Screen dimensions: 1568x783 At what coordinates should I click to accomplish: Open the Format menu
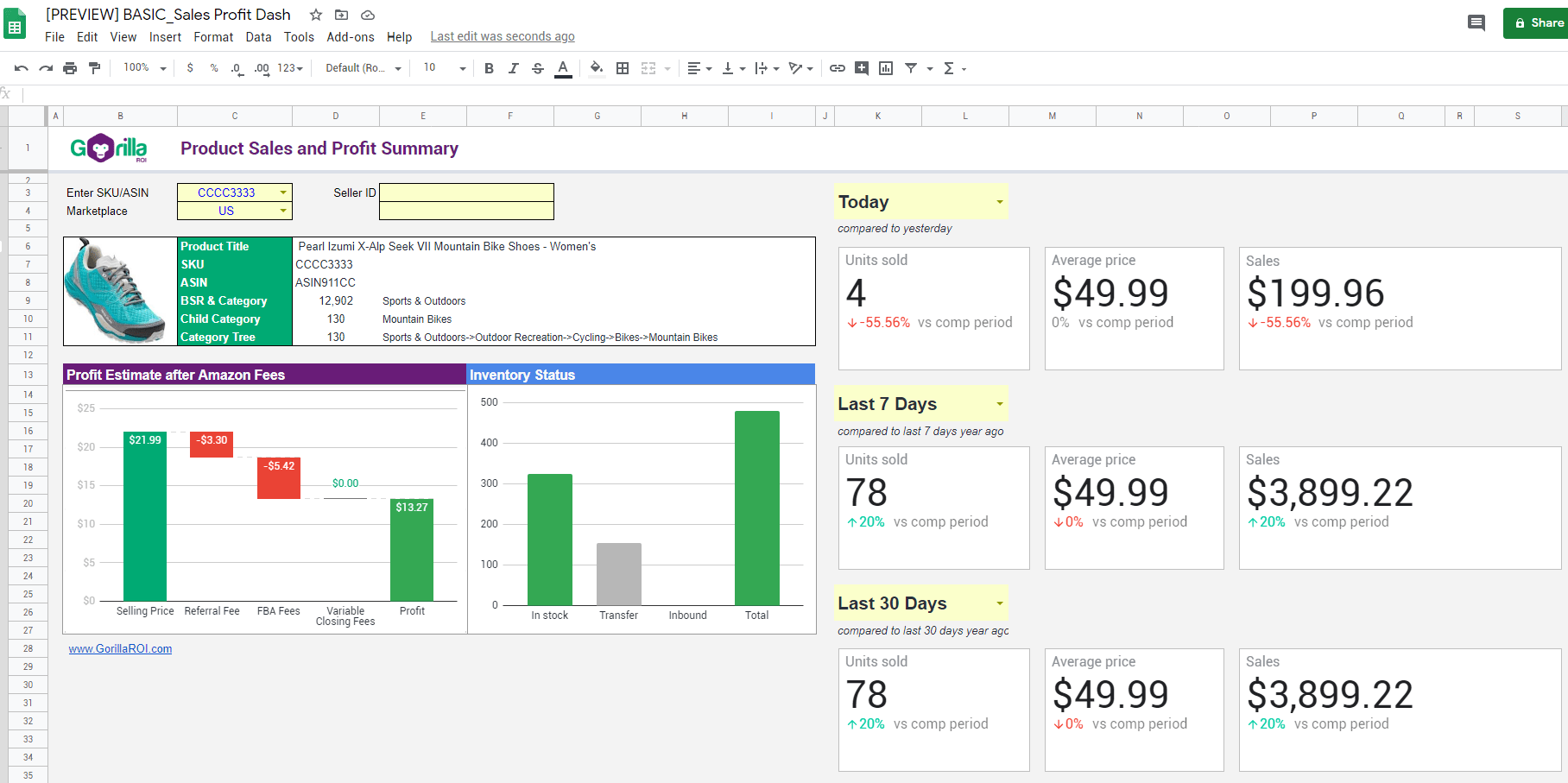213,37
